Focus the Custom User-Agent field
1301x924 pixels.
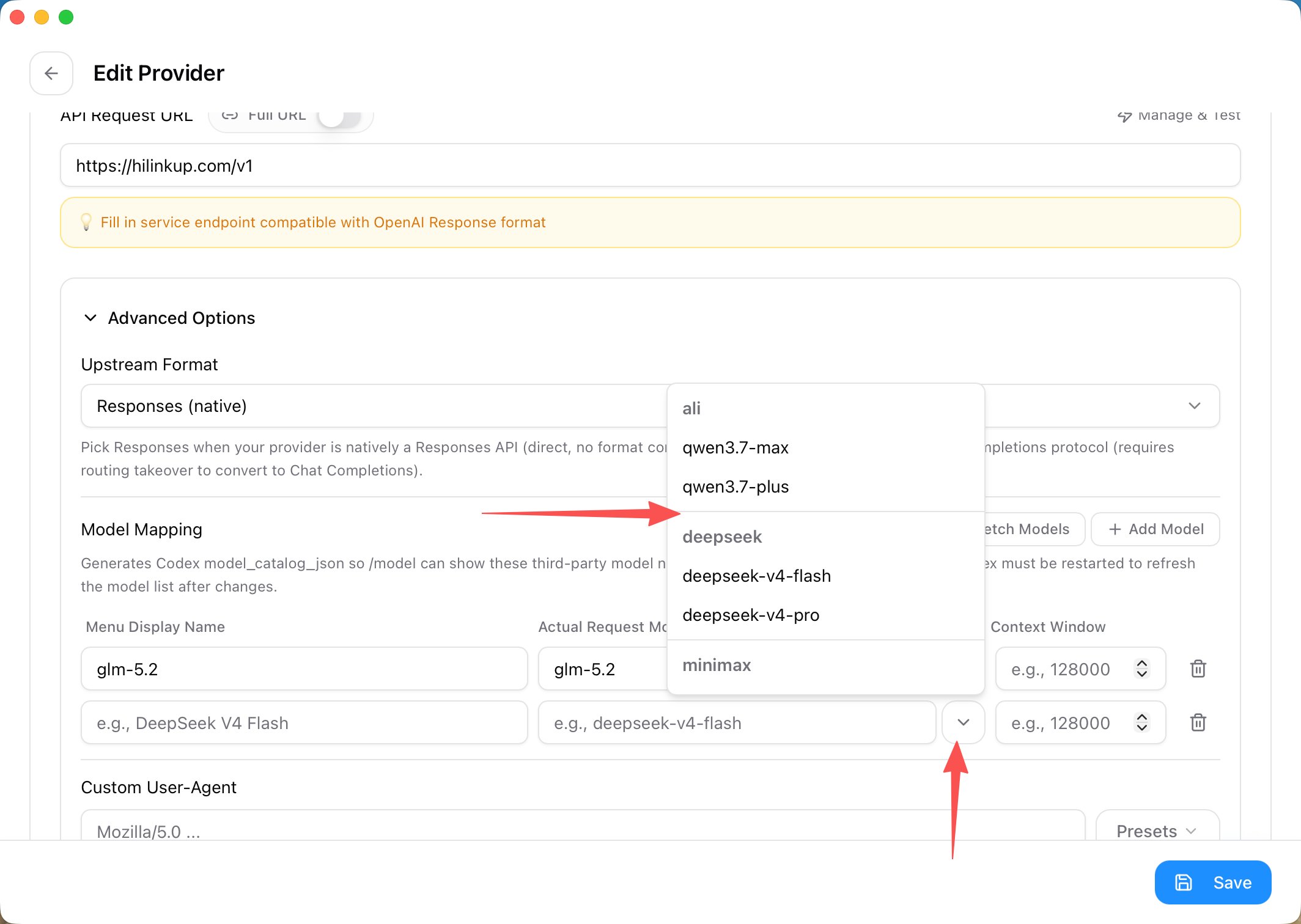583,826
